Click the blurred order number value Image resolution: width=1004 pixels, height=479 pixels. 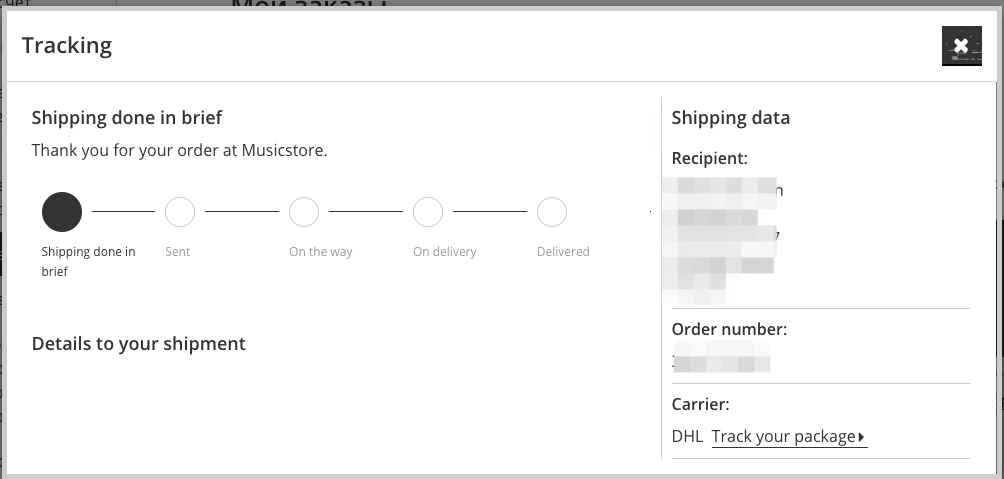click(x=721, y=357)
